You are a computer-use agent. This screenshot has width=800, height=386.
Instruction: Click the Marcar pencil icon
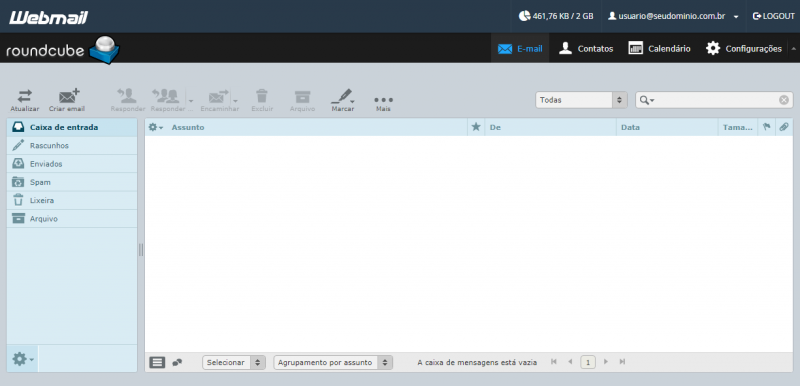point(342,96)
